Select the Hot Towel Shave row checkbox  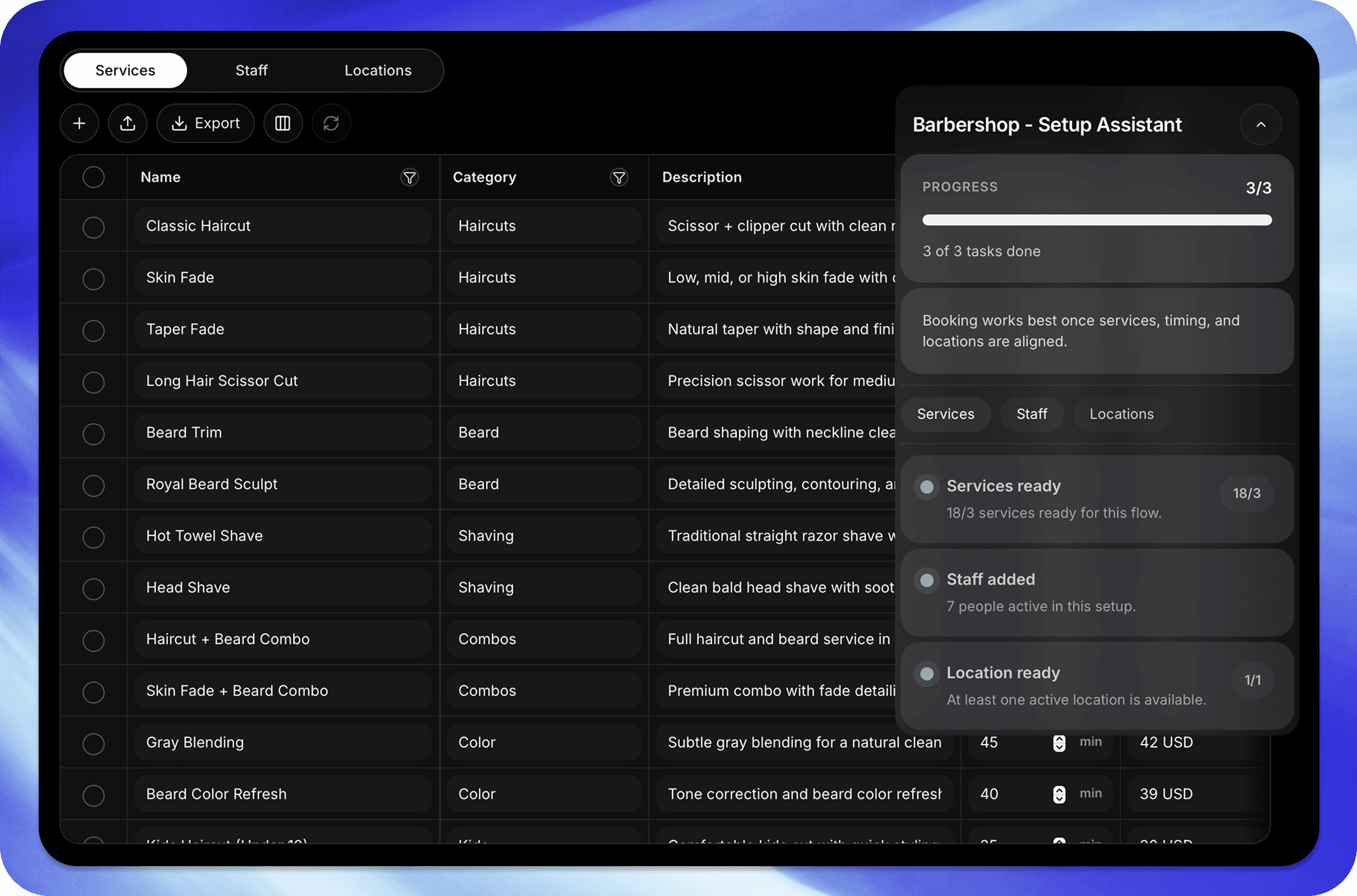(x=93, y=537)
